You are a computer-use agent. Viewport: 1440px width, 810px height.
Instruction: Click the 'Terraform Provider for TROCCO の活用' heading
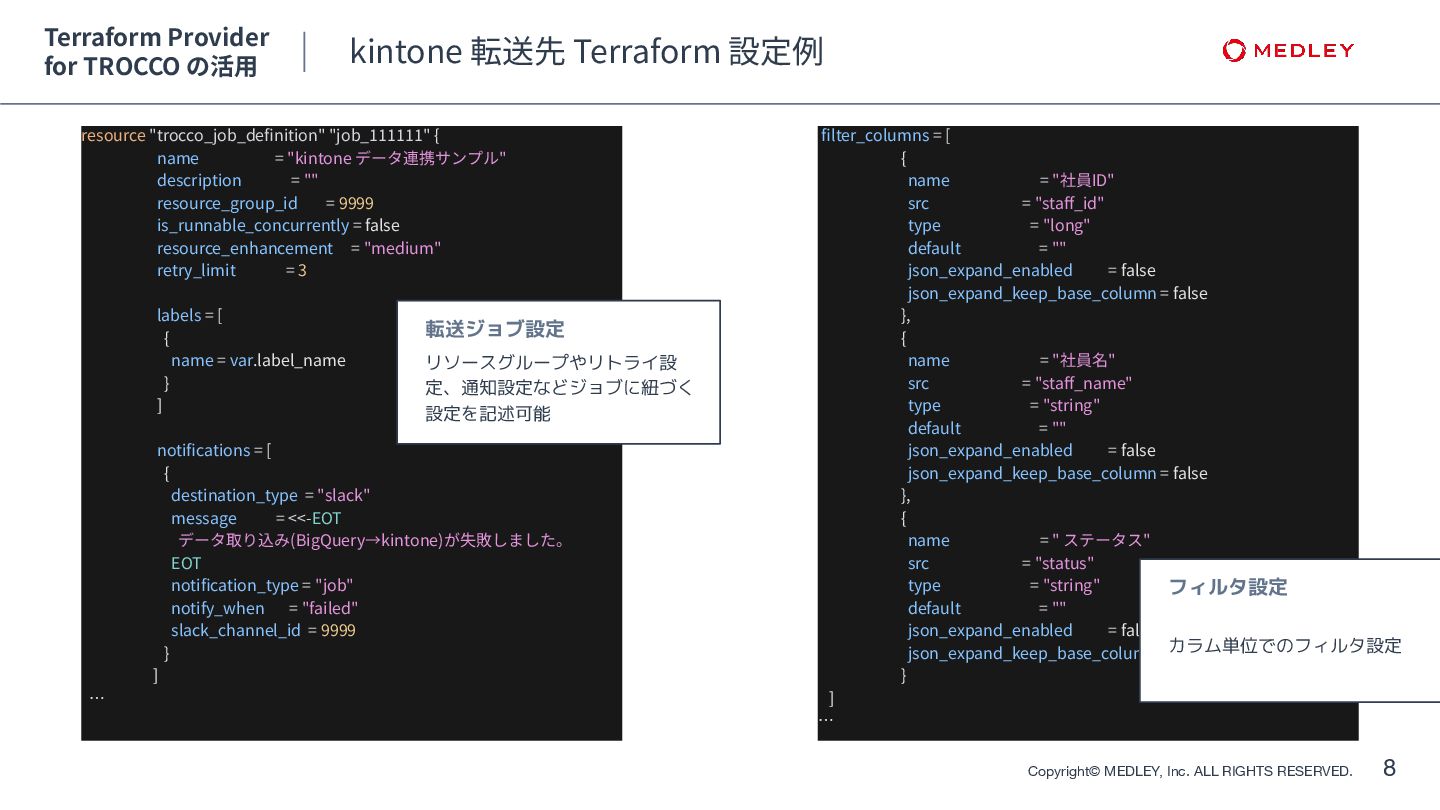point(157,52)
